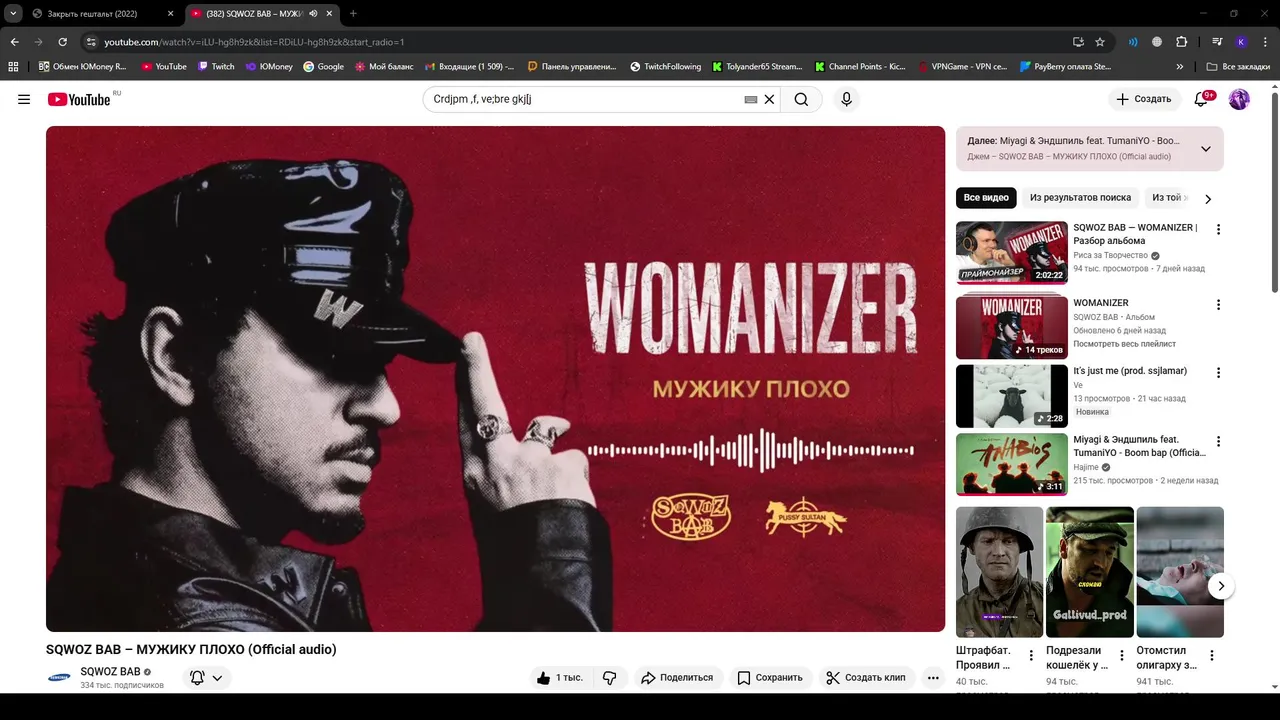The image size is (1280, 720).
Task: Toggle subscription notification bell for SQWOZ BAB
Action: (206, 677)
